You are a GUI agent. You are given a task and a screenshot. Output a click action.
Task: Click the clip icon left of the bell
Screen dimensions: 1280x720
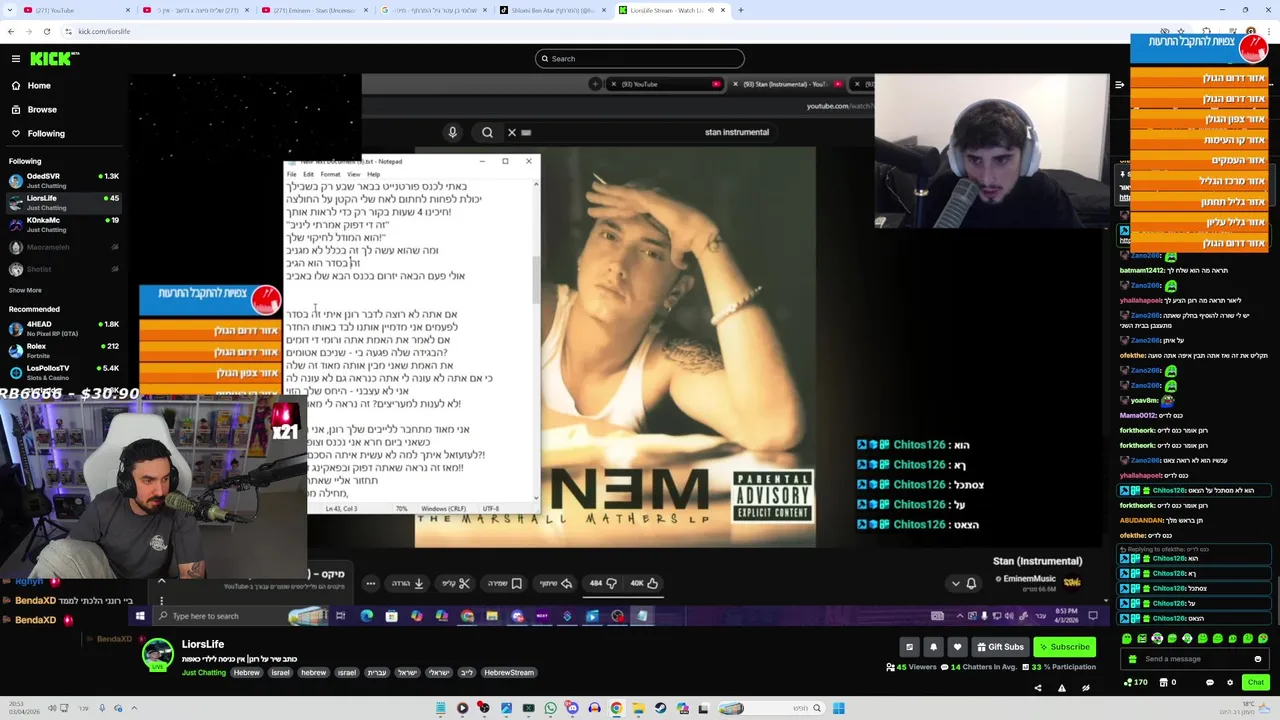pos(909,647)
